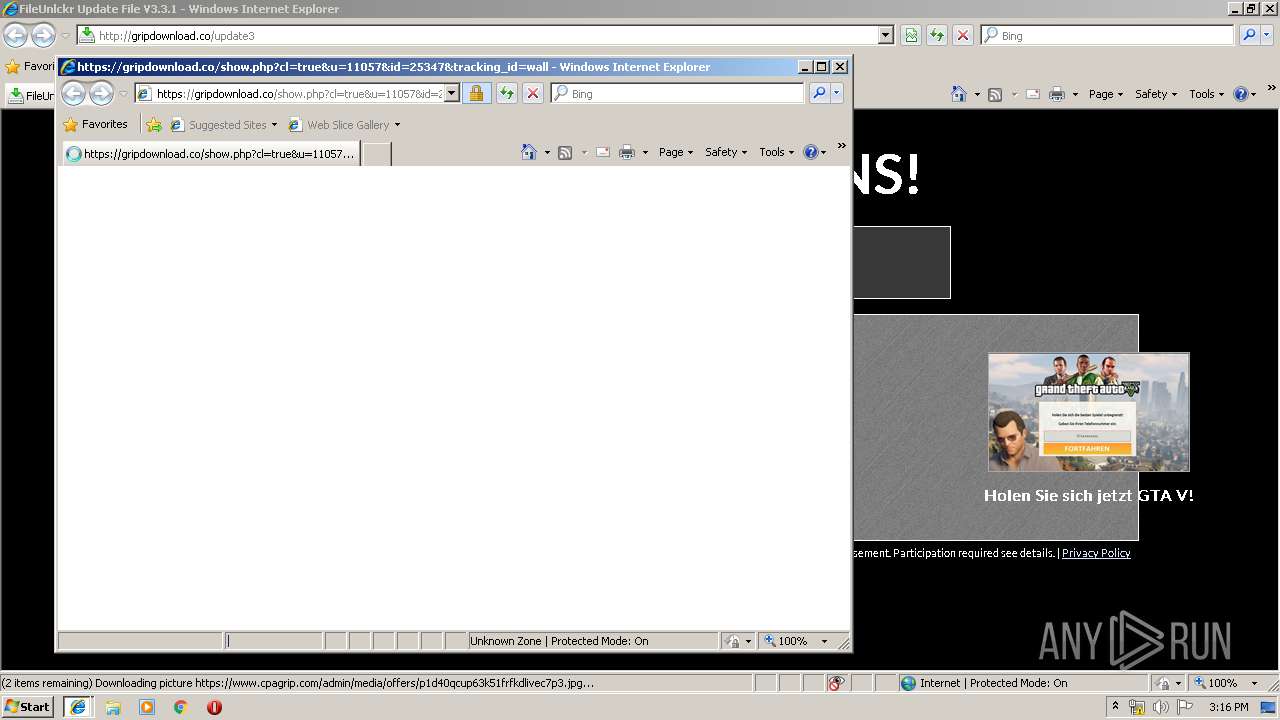This screenshot has height=720, width=1280.
Task: Click Bing search box in popup
Action: [677, 93]
